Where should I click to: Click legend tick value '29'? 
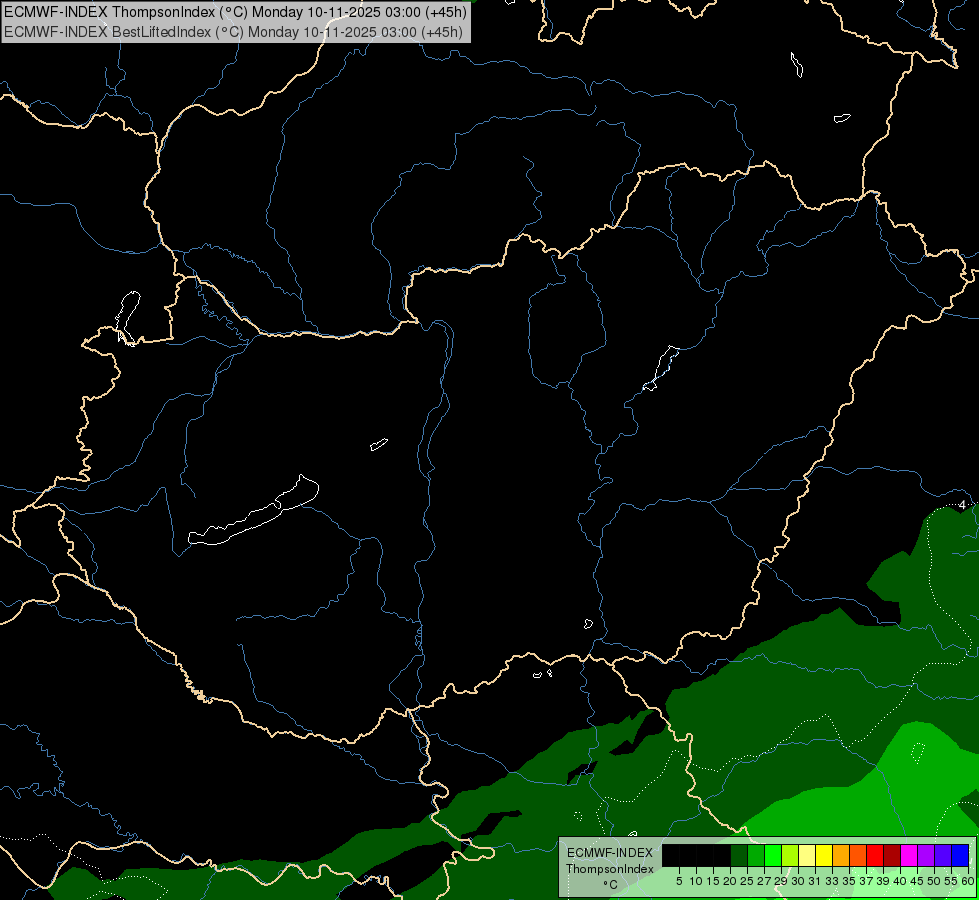pyautogui.click(x=781, y=881)
